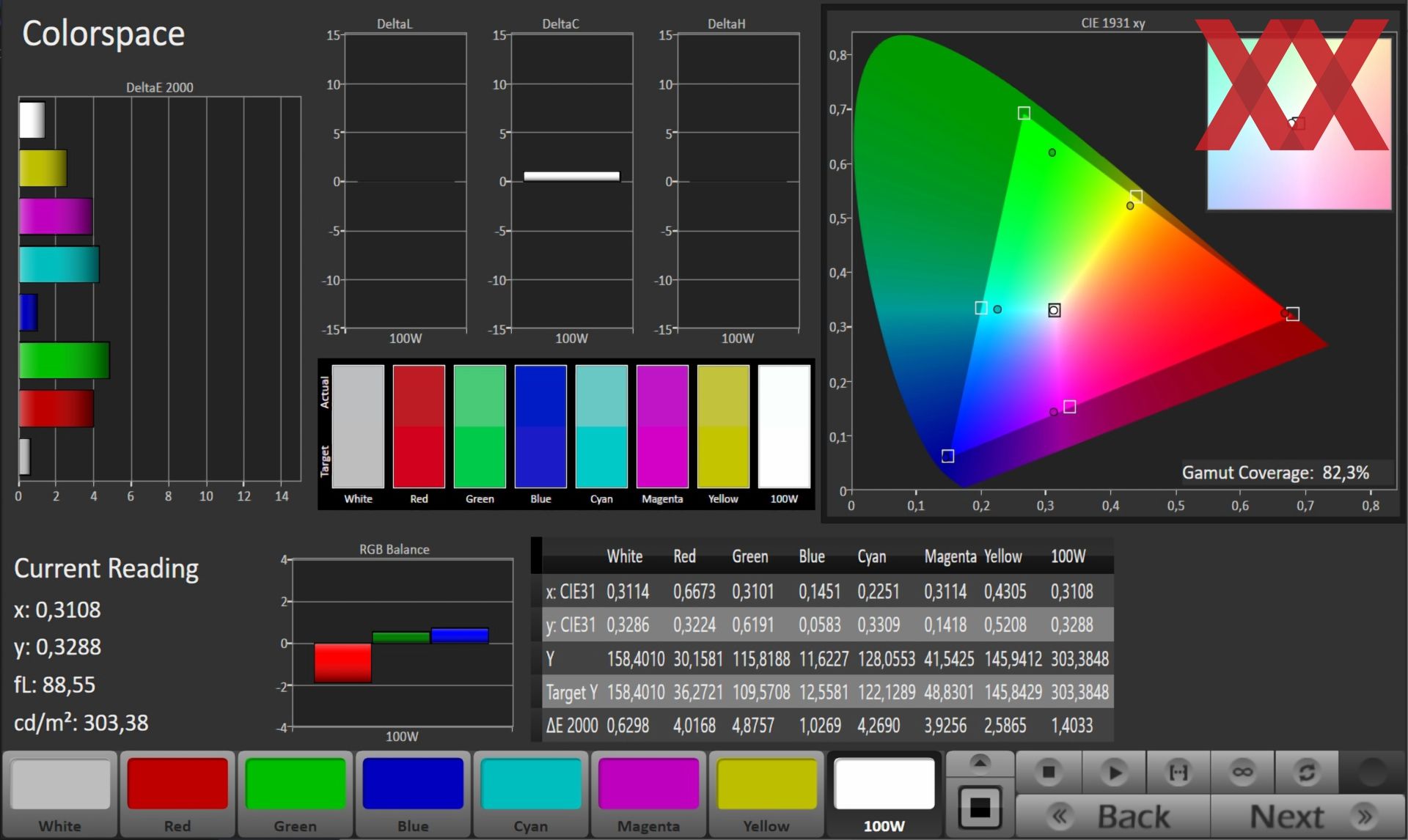Click the red bar in RGB Balance chart
Viewport: 1408px width, 840px height.
(x=342, y=663)
